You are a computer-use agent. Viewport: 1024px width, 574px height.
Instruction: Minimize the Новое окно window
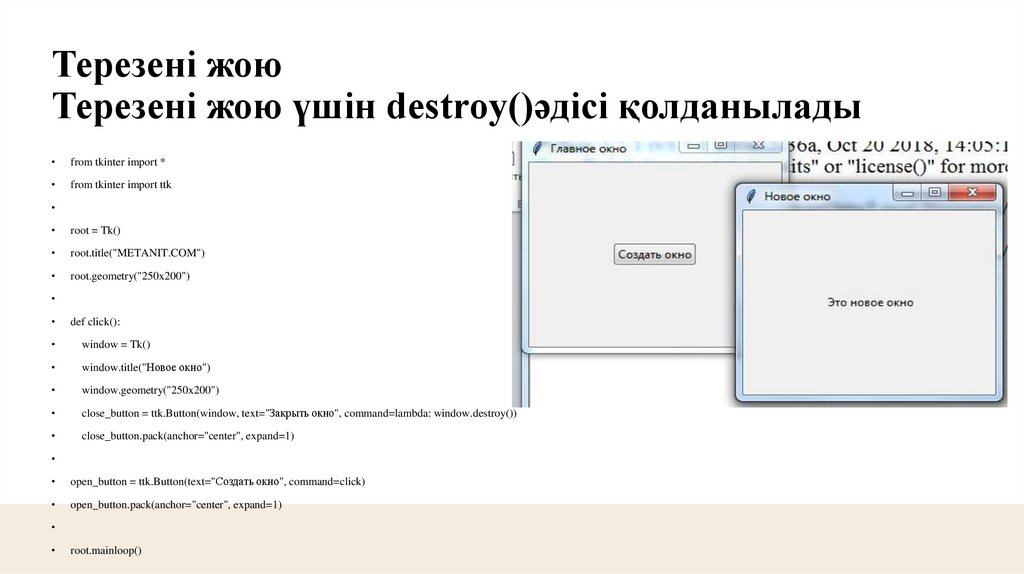[x=907, y=193]
